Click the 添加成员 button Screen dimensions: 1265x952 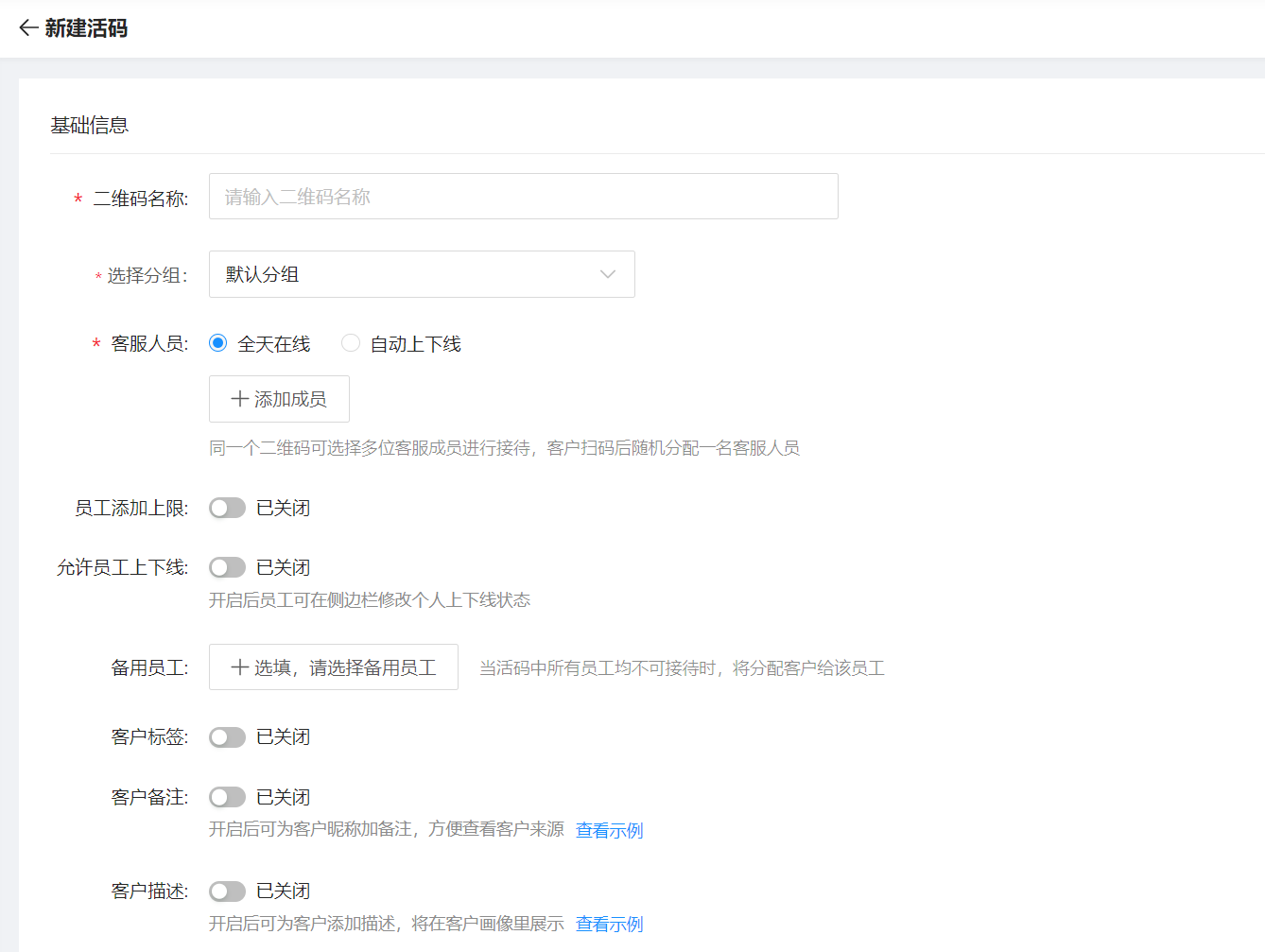tap(279, 399)
